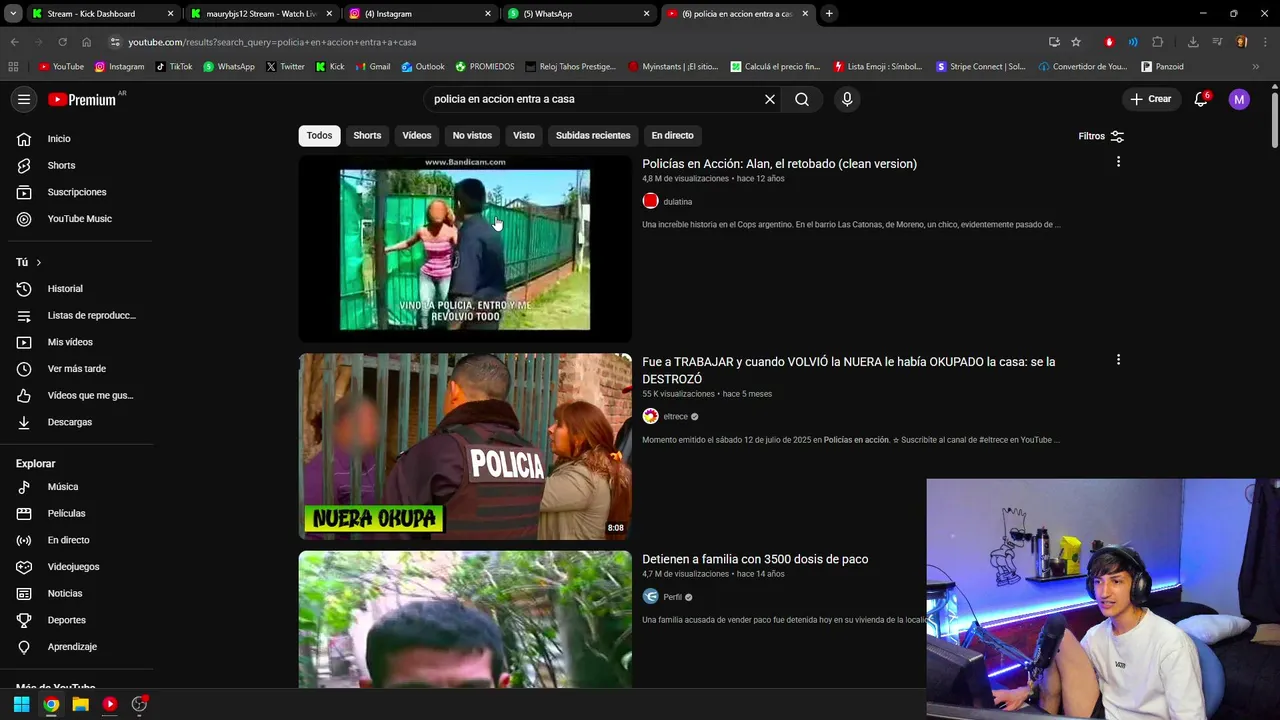1280x720 pixels.
Task: Click the magnifying glass search button
Action: tap(802, 99)
